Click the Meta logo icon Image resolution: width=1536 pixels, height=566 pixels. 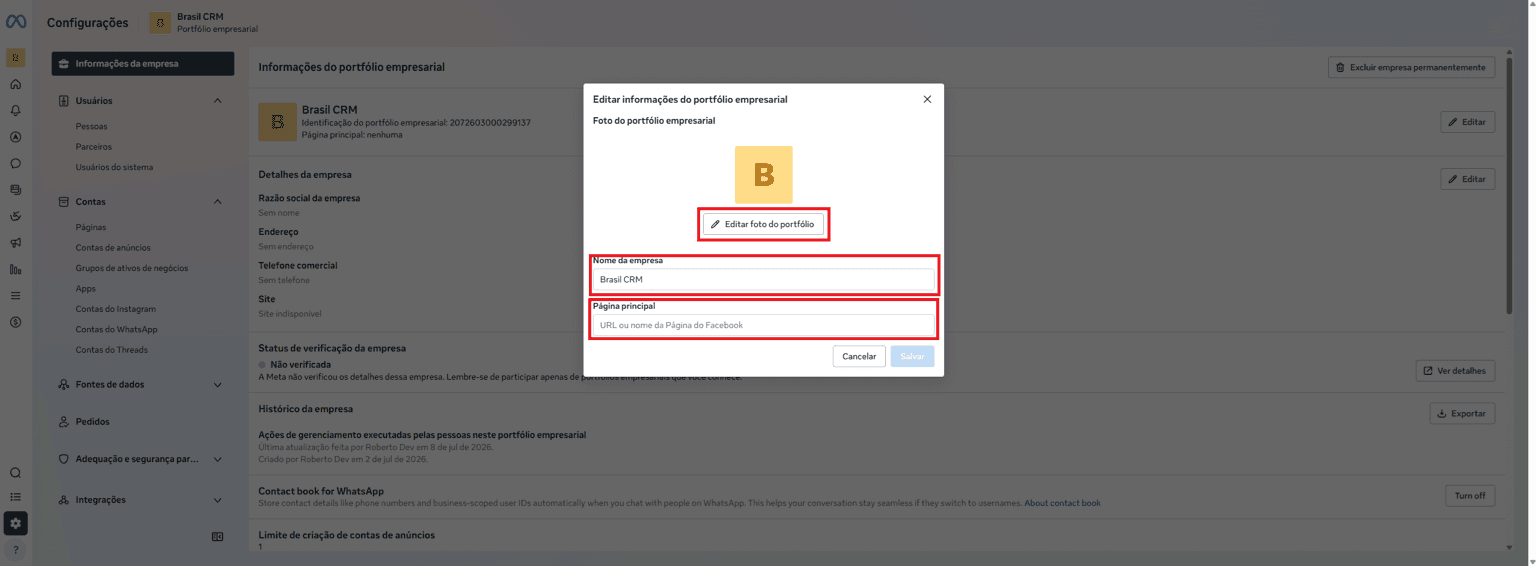click(x=16, y=22)
